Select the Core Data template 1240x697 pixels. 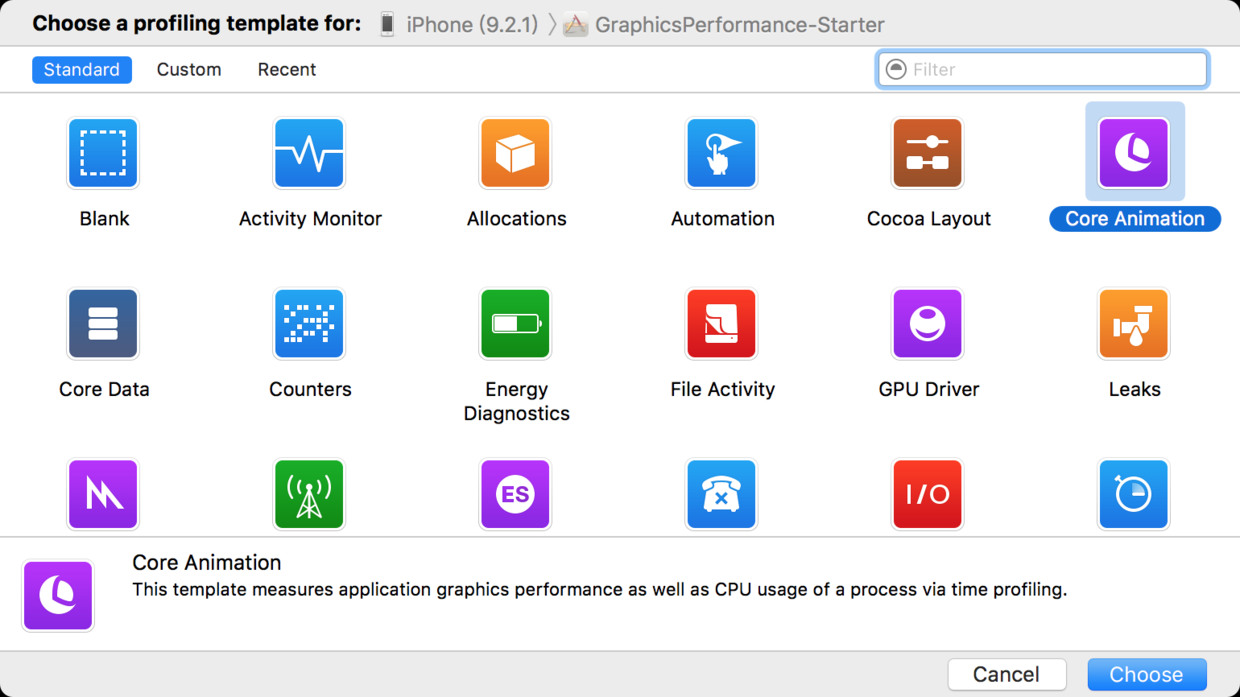pos(103,324)
